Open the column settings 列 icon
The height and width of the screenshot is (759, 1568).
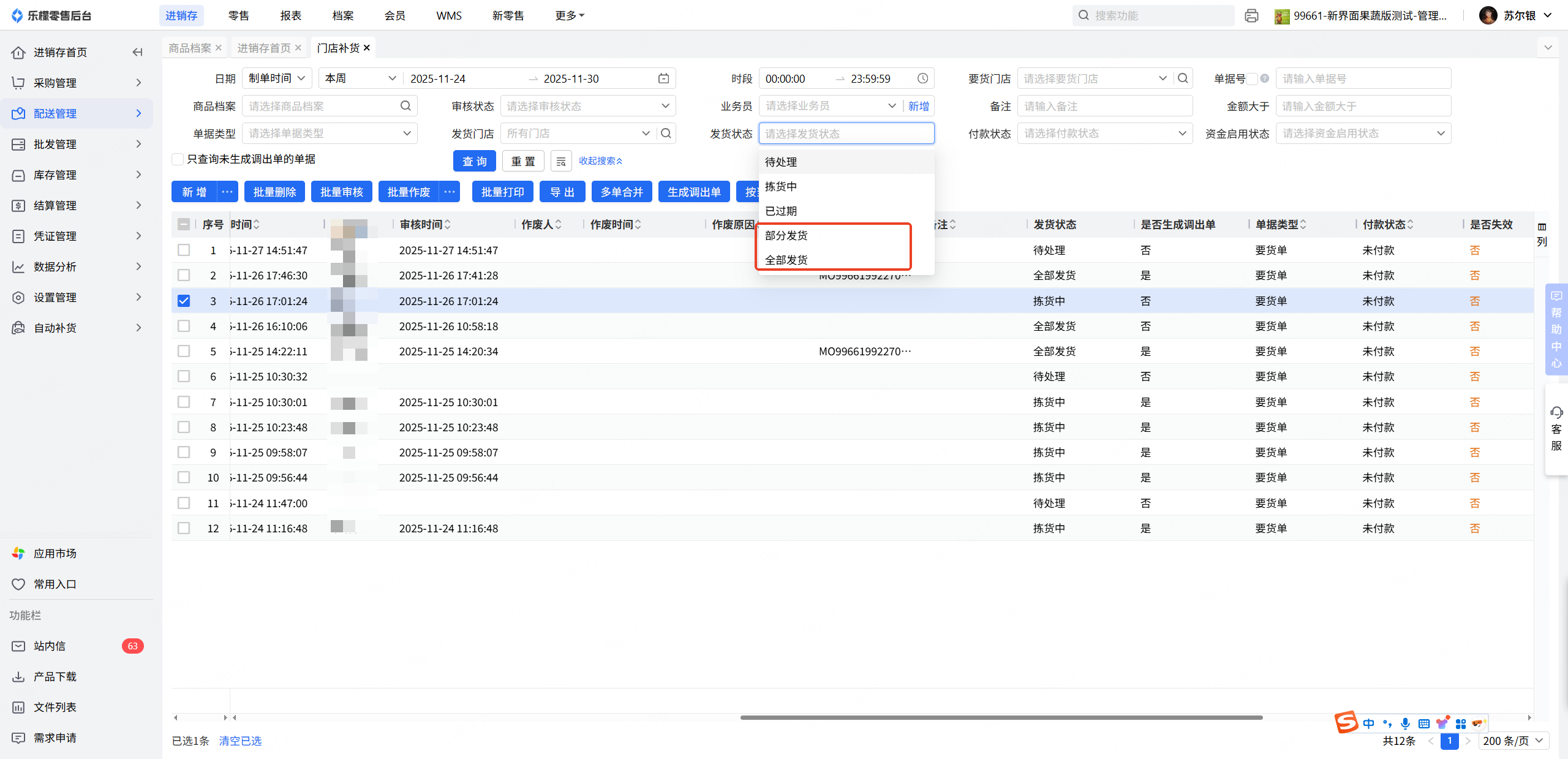click(1542, 233)
